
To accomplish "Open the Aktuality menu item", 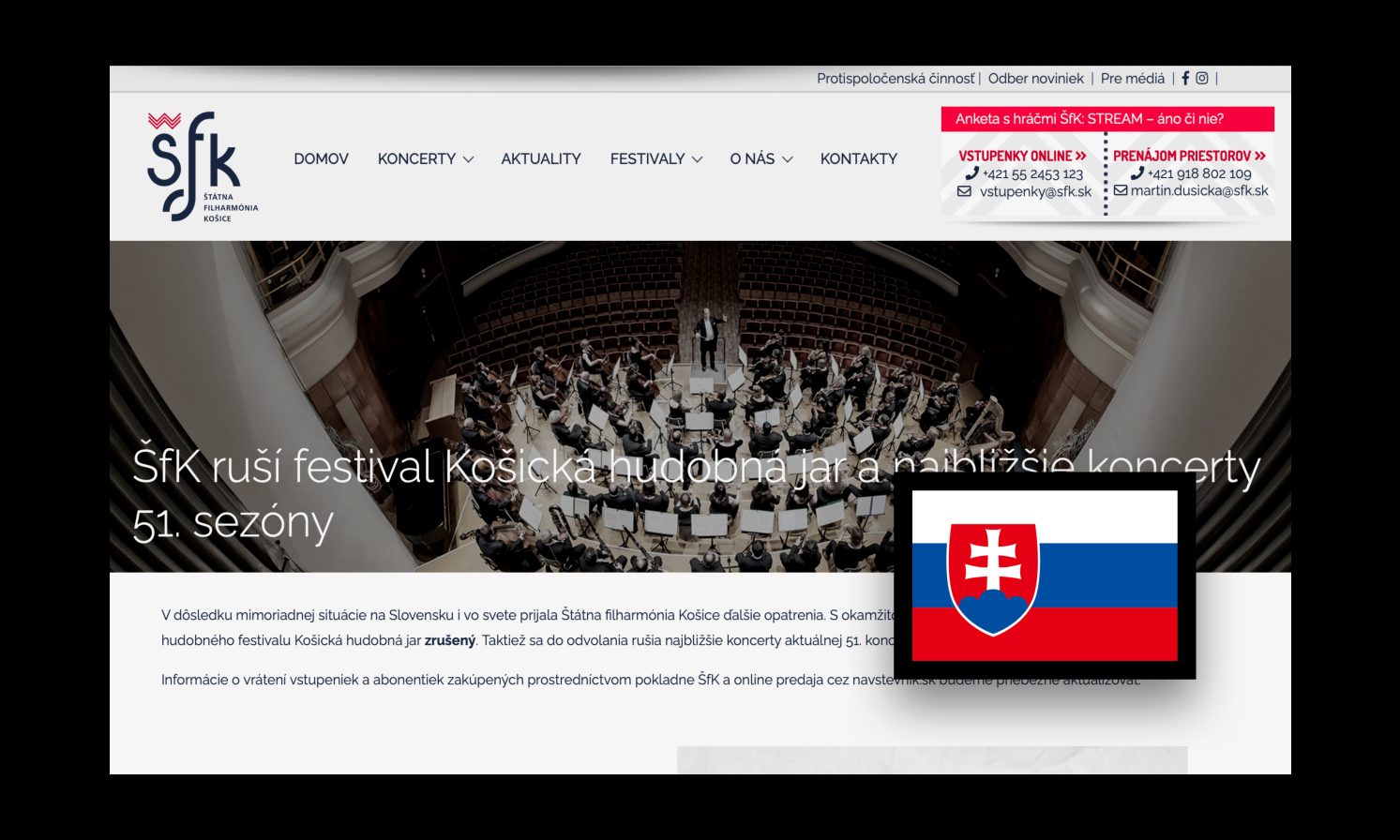I will tap(541, 159).
